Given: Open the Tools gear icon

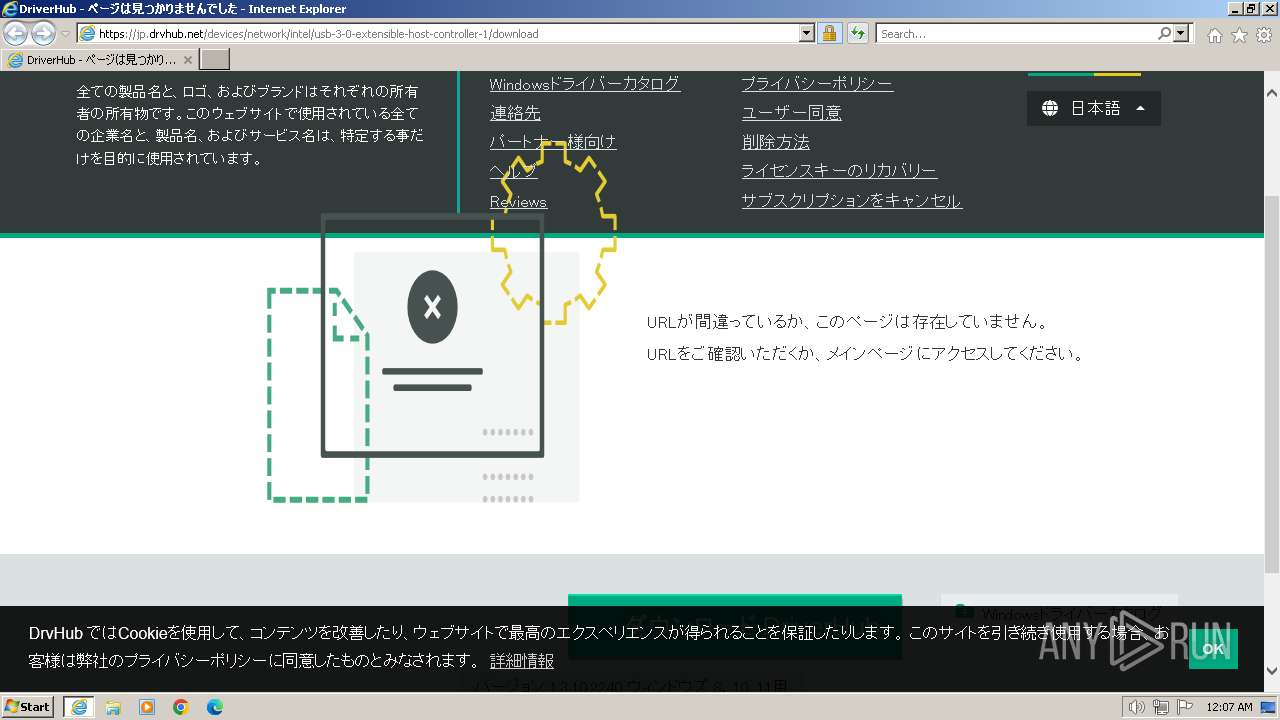Looking at the screenshot, I should [x=1264, y=35].
